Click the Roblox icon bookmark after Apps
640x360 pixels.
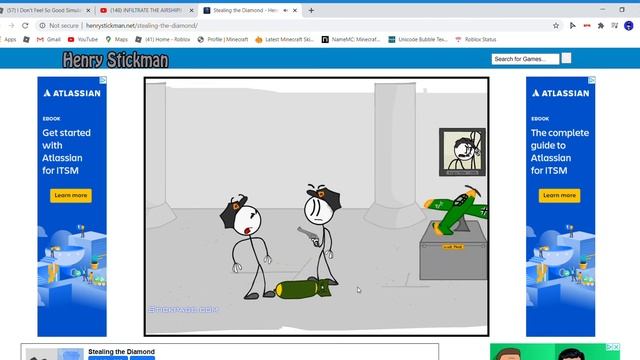27,40
